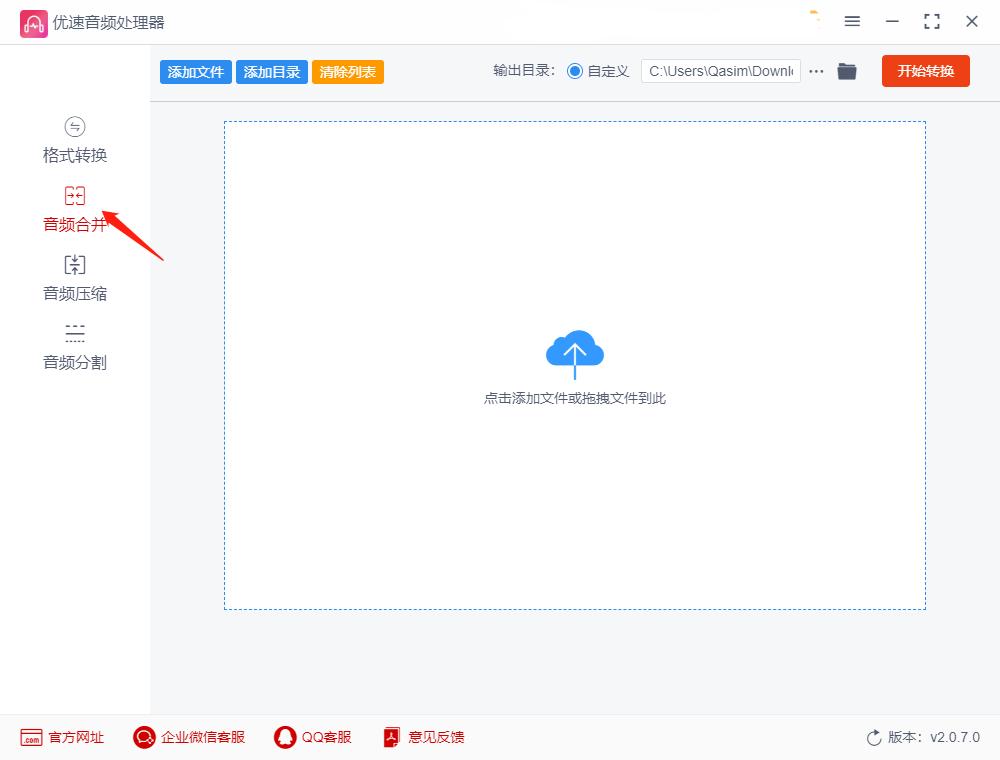Click the 意见反馈 document icon
The image size is (1000, 760).
(x=392, y=738)
